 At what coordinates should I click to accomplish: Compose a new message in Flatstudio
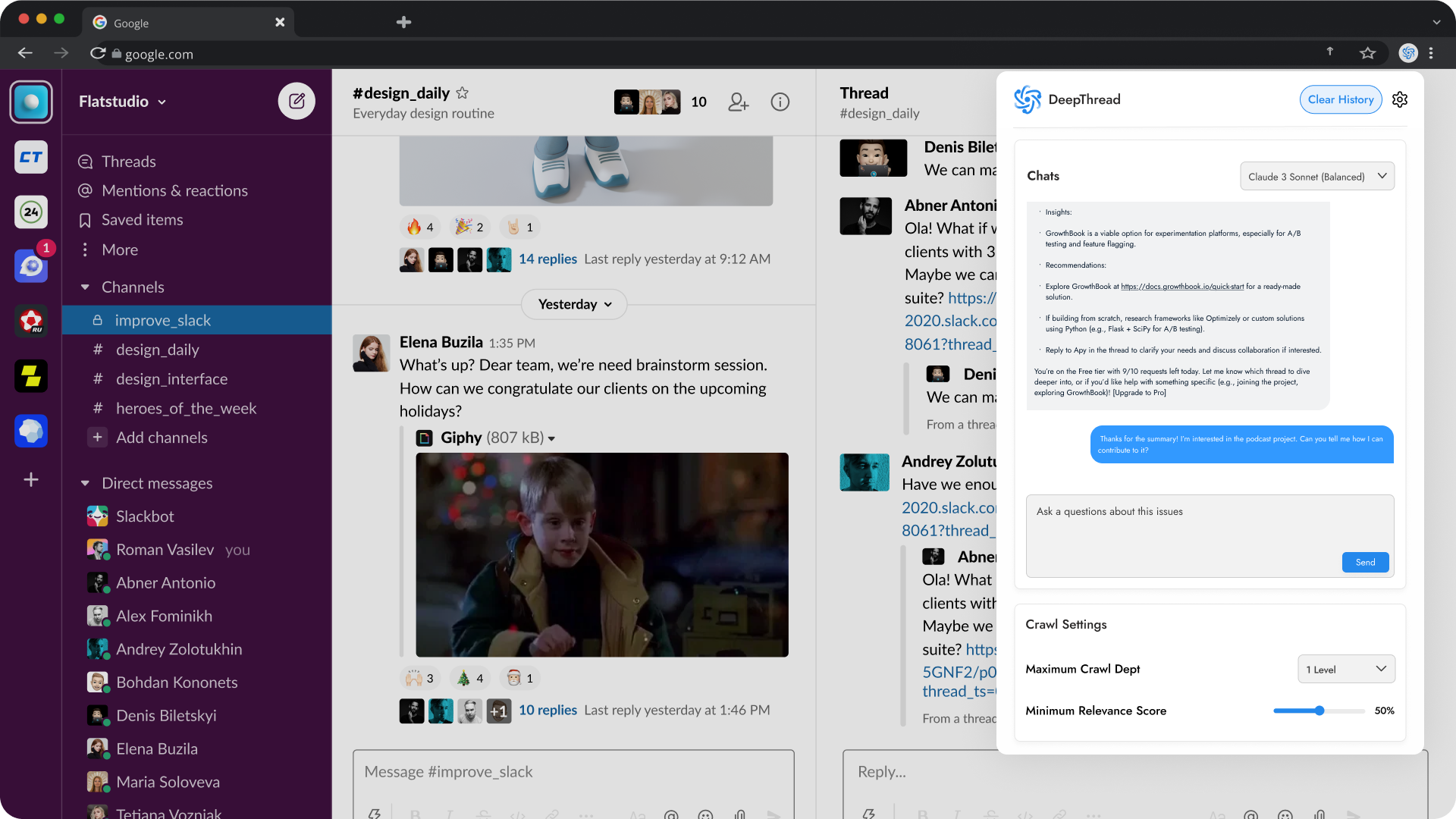coord(297,101)
